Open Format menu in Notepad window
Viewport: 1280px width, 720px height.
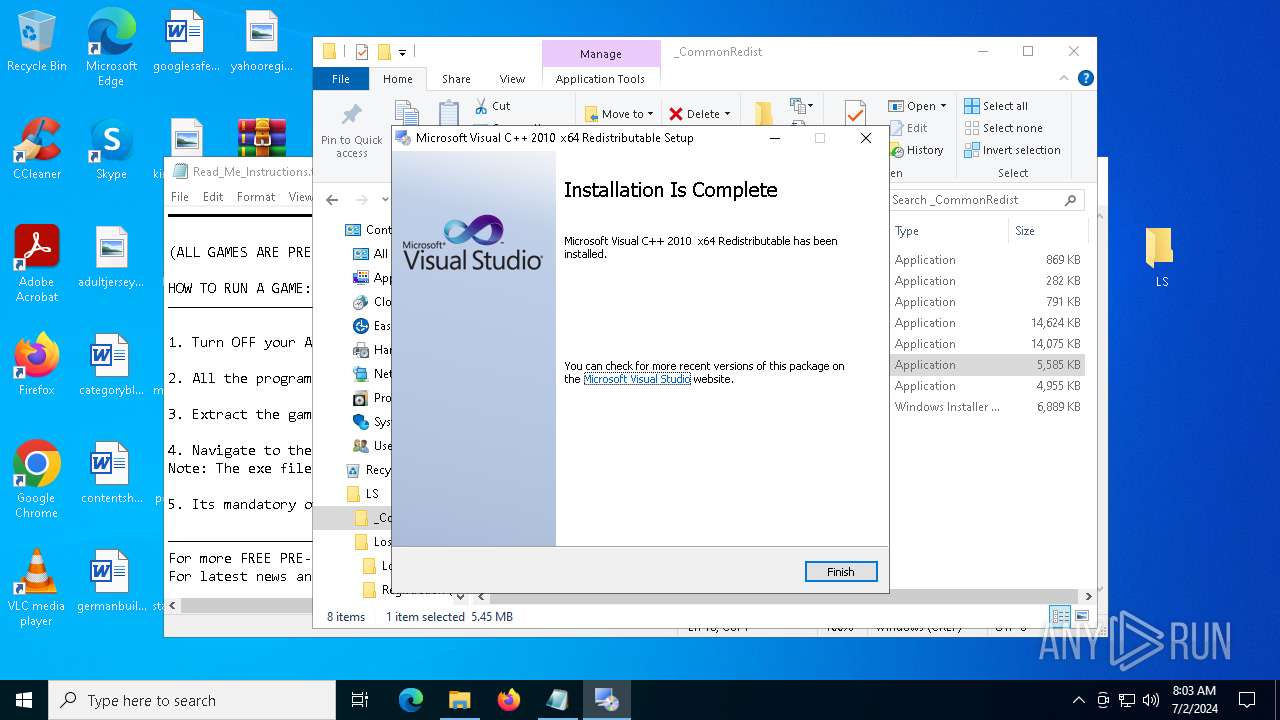[x=256, y=197]
